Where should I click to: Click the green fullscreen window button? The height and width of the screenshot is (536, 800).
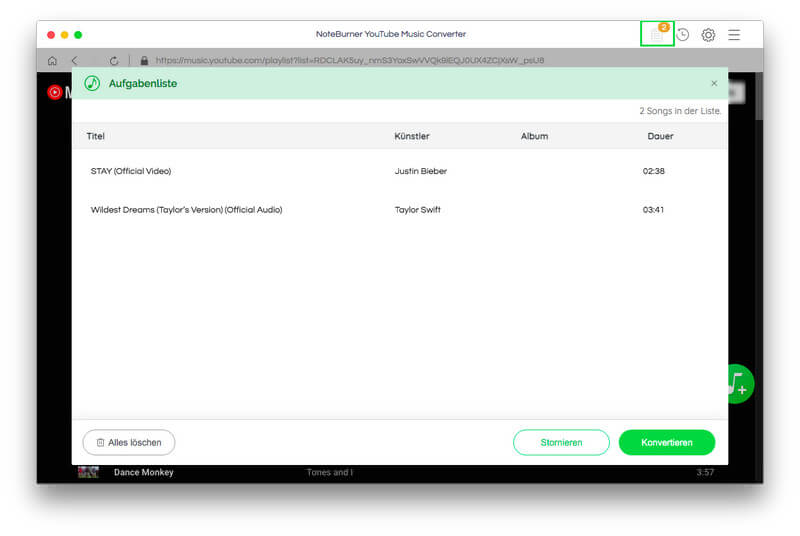78,35
